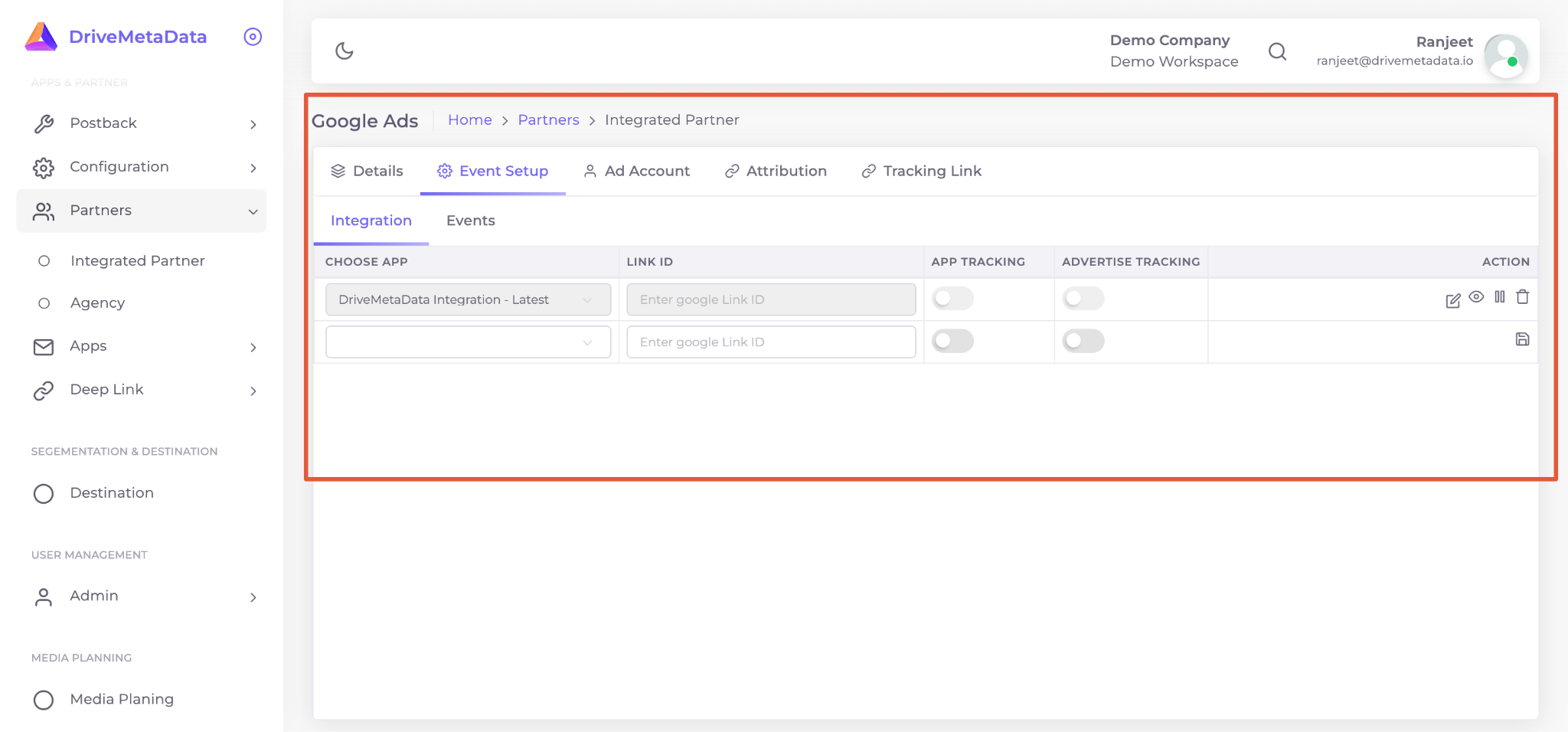
Task: Enable App Tracking in the empty row
Action: pos(952,341)
